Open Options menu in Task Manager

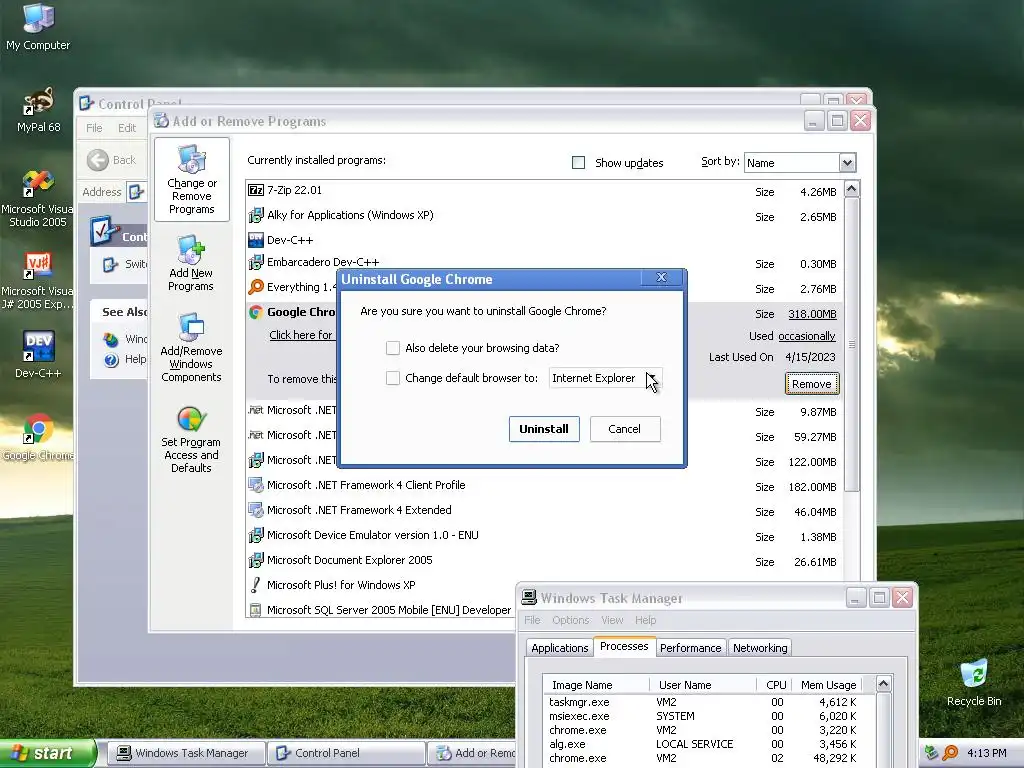pyautogui.click(x=570, y=620)
